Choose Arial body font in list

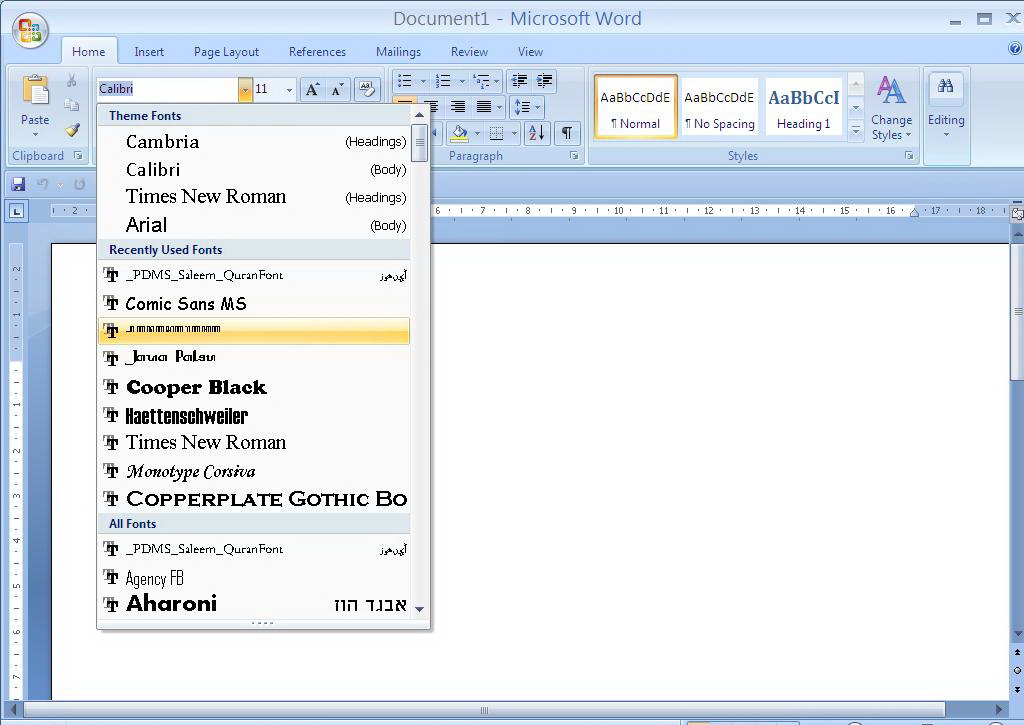point(254,225)
